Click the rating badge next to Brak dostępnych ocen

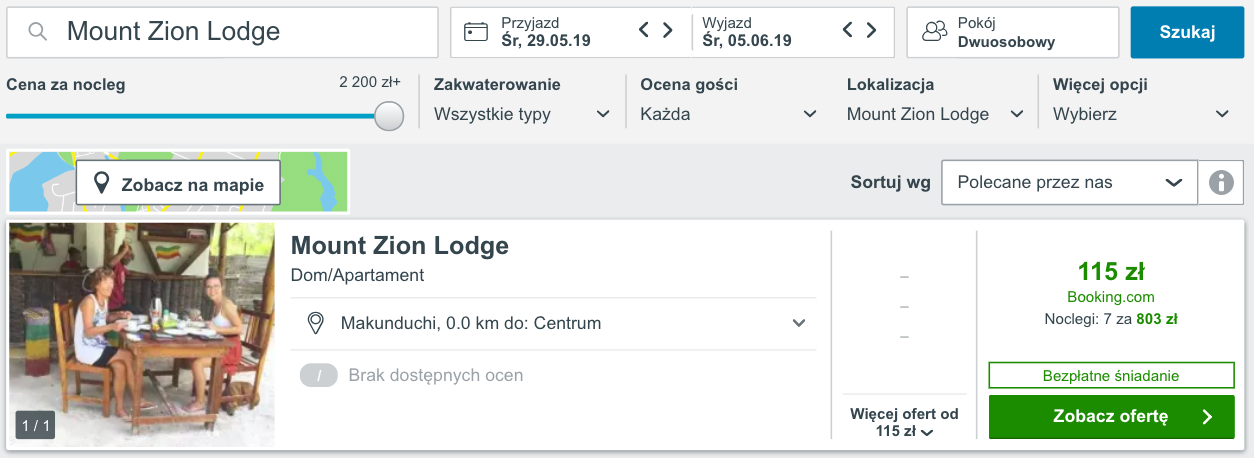[319, 376]
